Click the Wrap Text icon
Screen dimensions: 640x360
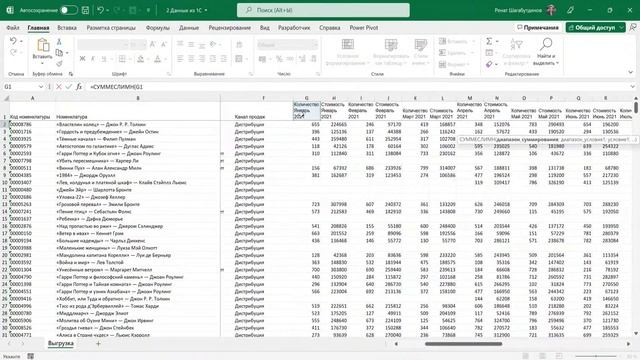pos(239,44)
